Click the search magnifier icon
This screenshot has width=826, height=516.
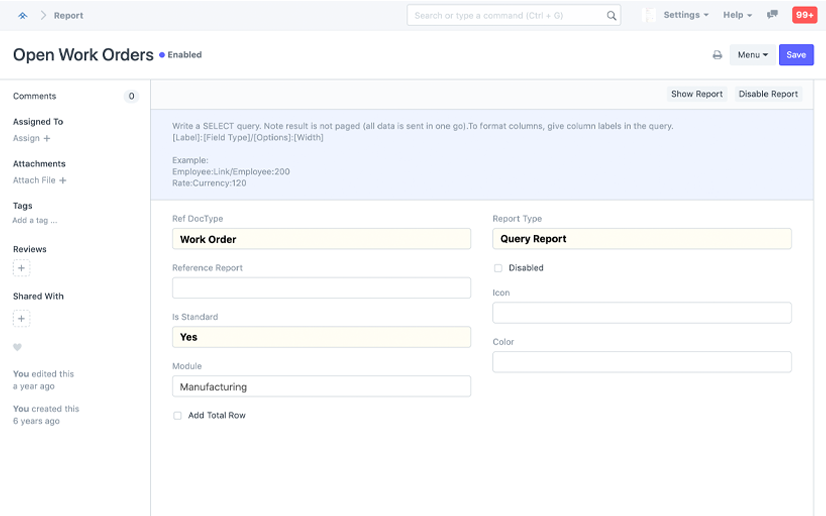[611, 16]
